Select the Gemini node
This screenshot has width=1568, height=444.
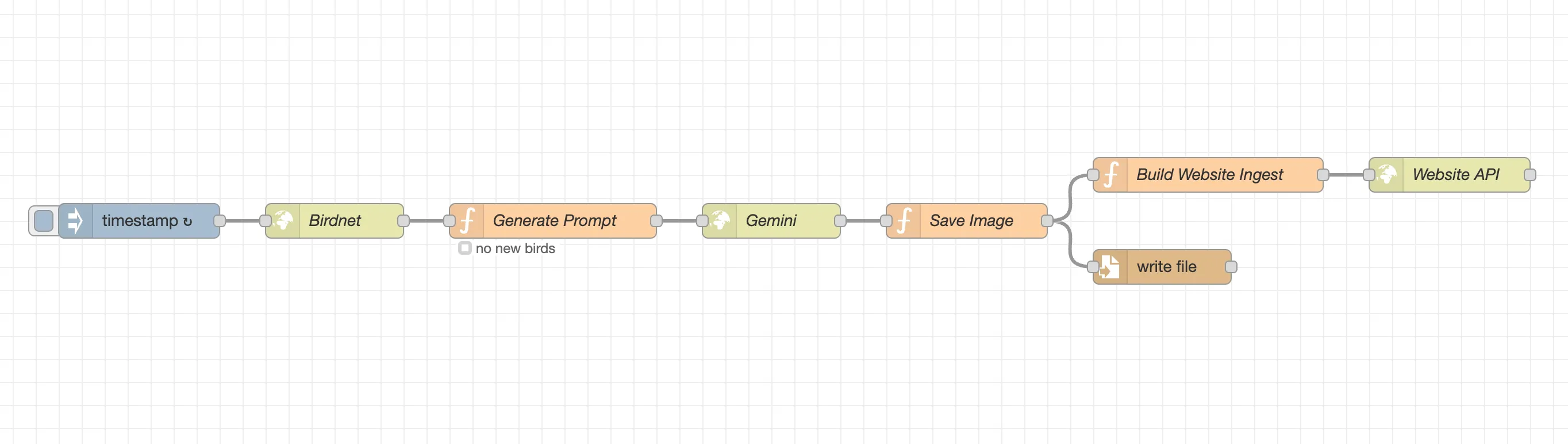pyautogui.click(x=771, y=220)
